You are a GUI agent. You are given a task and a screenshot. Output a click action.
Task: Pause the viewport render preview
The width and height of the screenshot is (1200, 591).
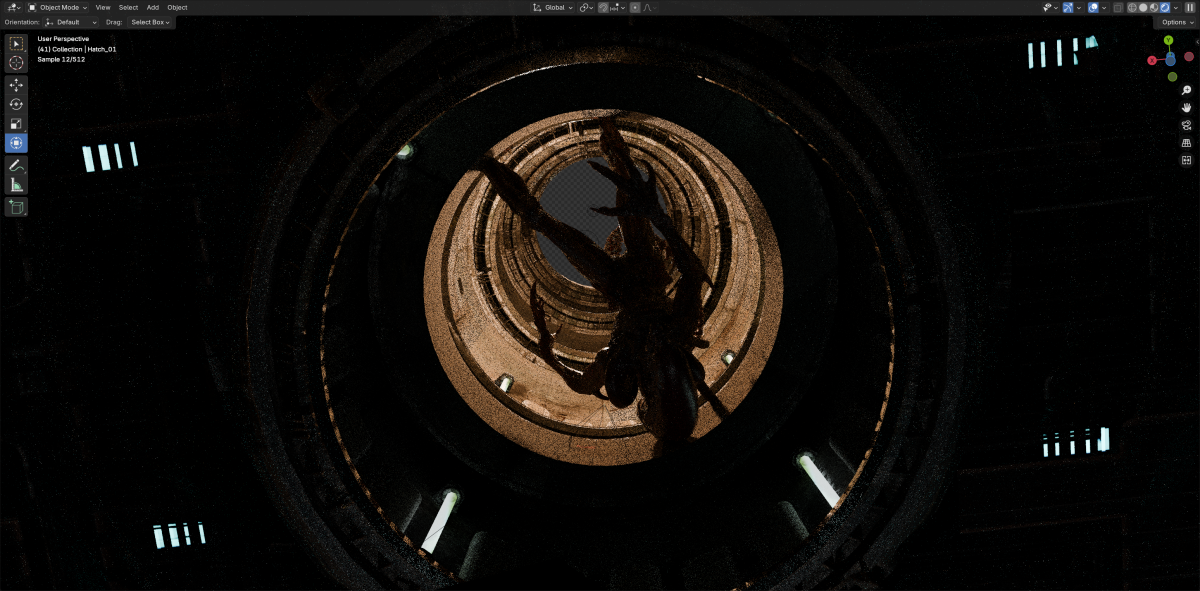[1189, 7]
